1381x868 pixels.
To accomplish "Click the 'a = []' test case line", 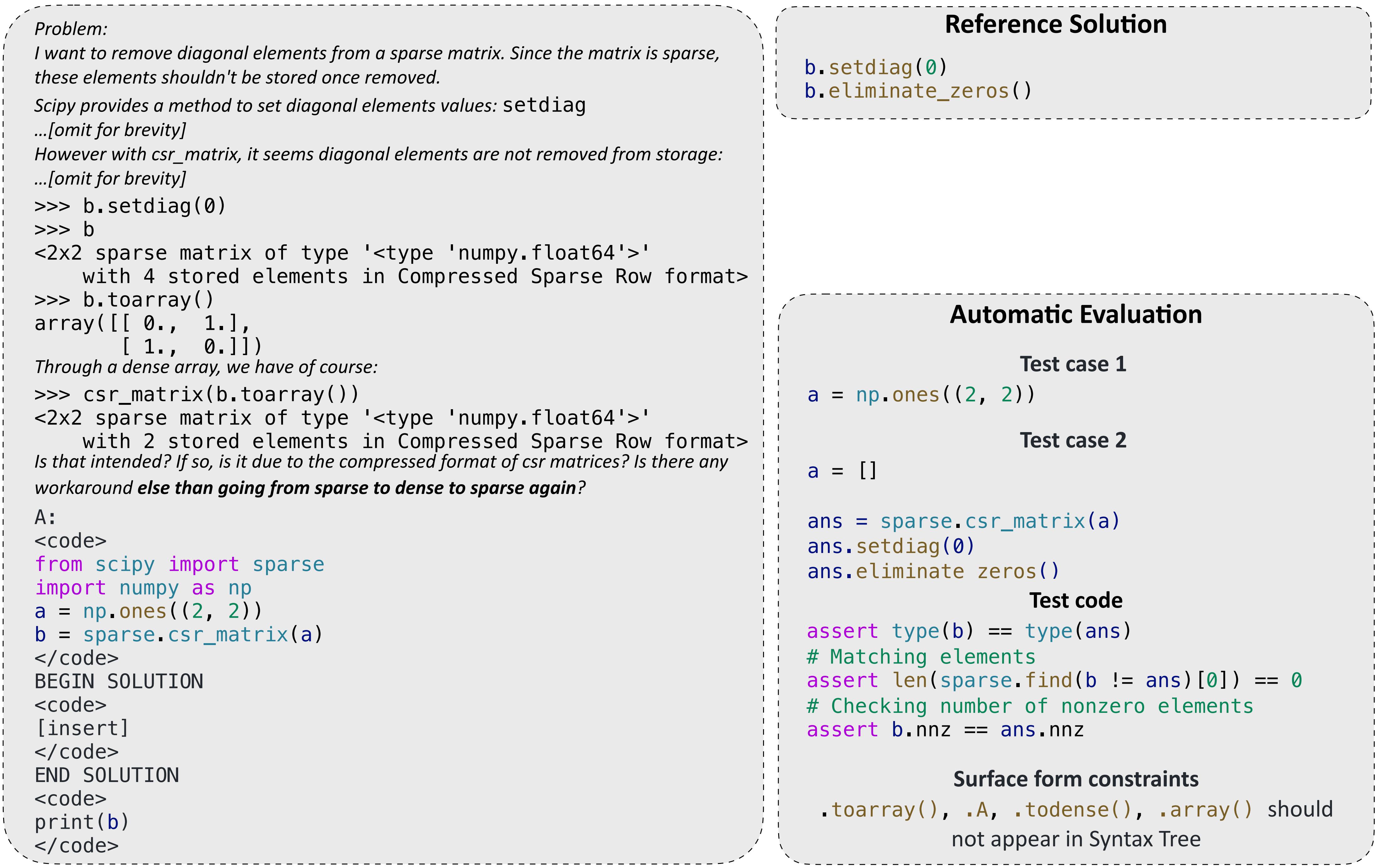I will coord(841,471).
